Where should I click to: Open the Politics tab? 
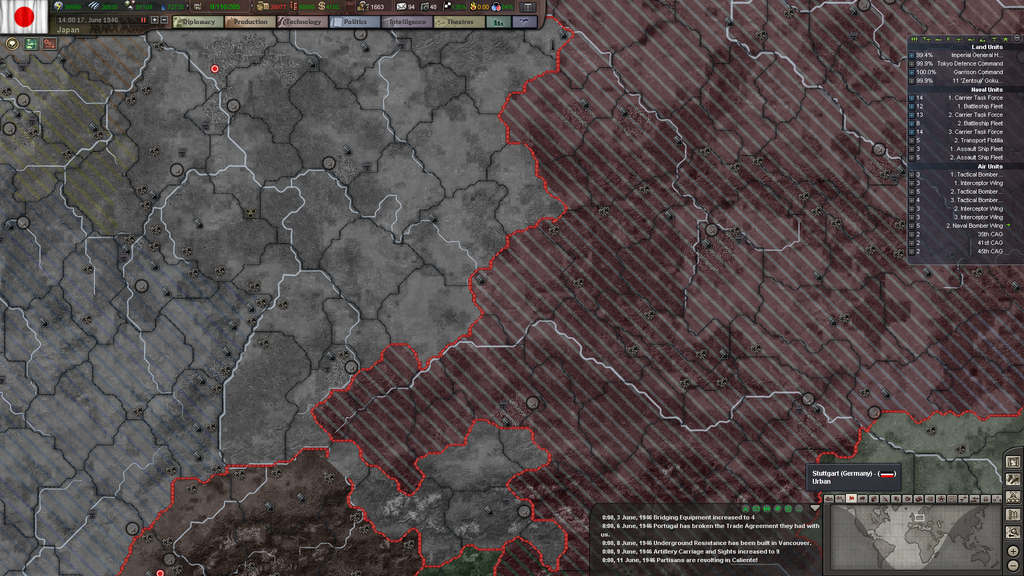coord(355,22)
